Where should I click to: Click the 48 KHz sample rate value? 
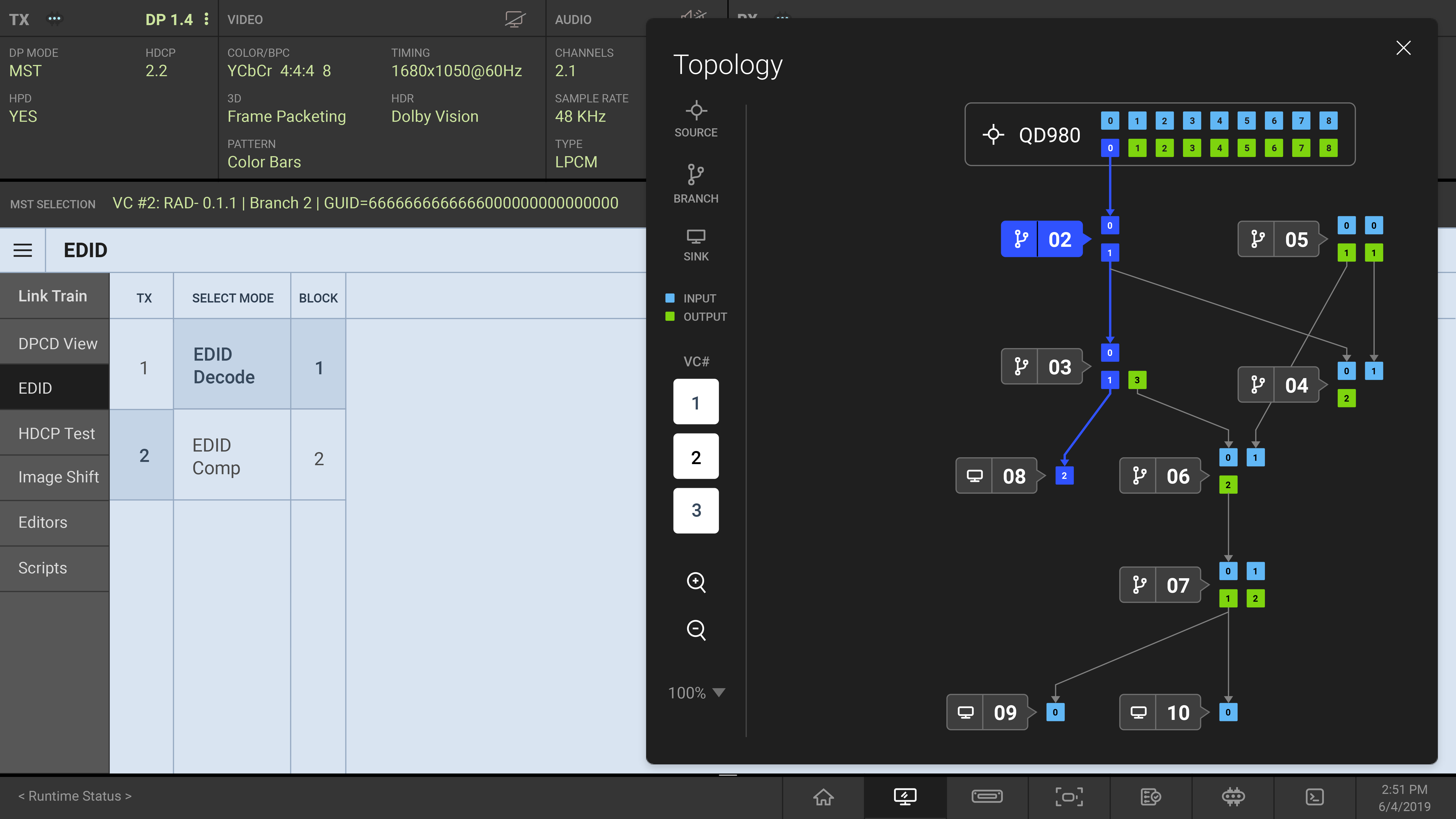coord(580,117)
